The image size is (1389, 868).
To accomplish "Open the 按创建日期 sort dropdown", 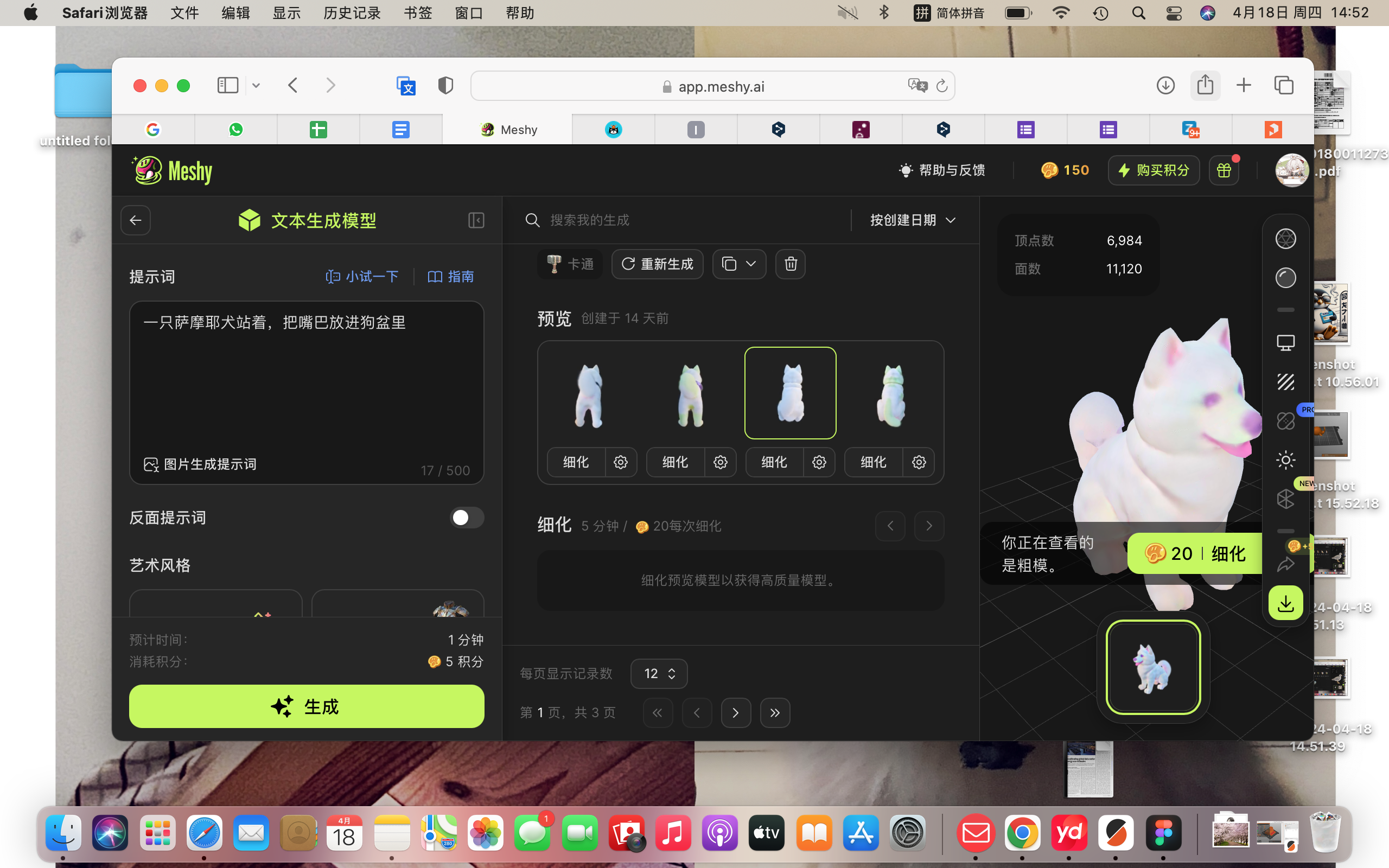I will pyautogui.click(x=913, y=220).
